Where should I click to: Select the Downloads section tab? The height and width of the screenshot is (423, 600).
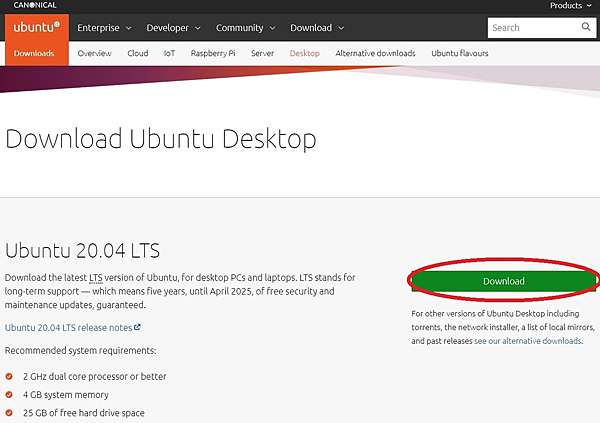pos(34,53)
